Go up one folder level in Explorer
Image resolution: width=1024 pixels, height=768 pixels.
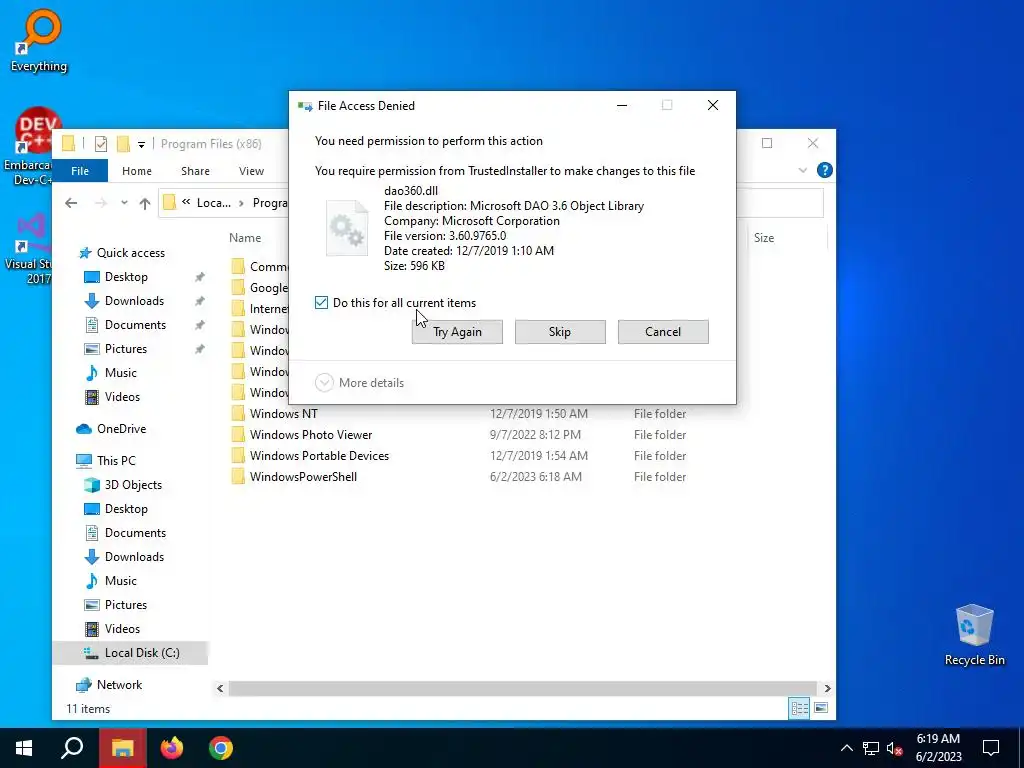[x=145, y=203]
